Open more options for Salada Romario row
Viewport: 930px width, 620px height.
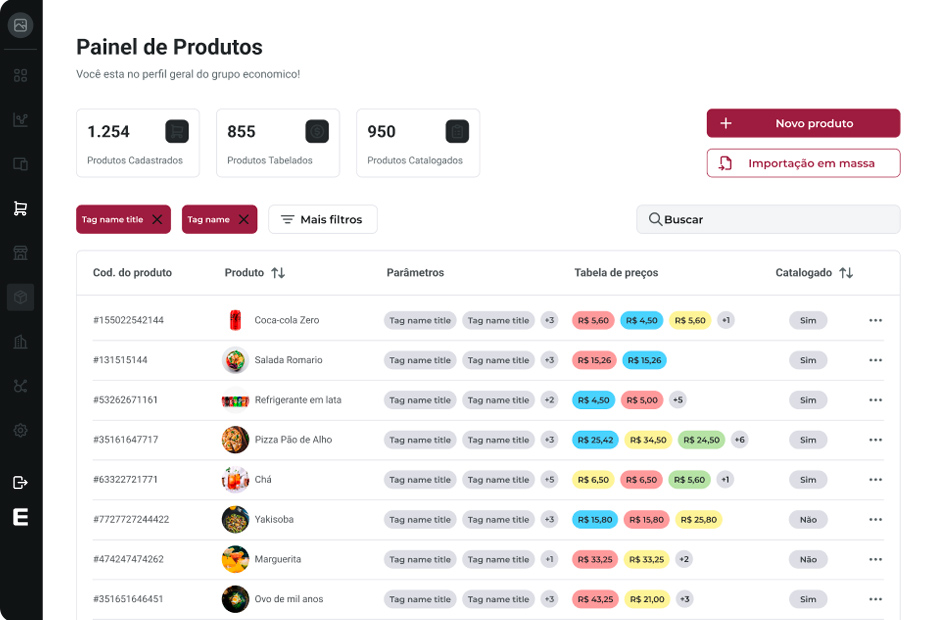pos(875,360)
